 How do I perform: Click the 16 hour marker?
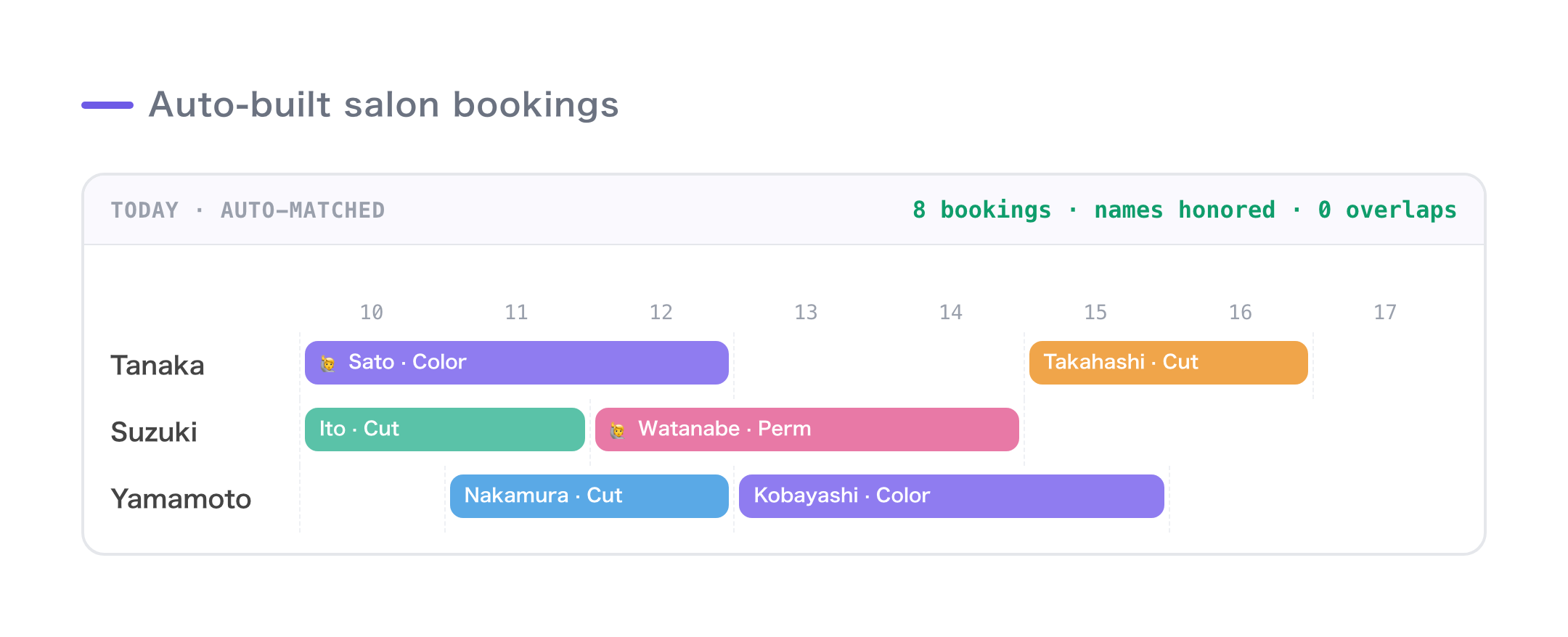pos(1241,312)
